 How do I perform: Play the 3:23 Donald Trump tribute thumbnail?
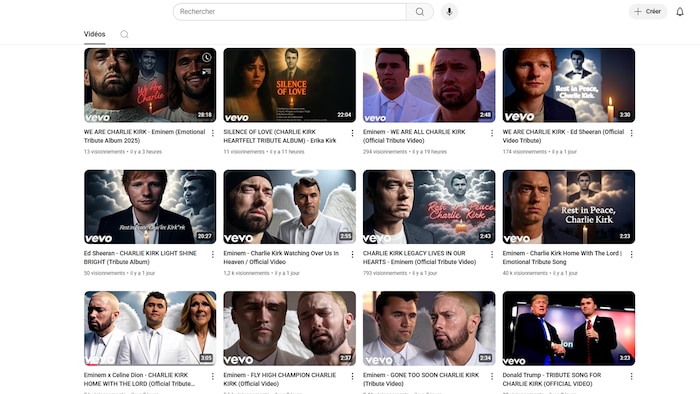point(569,328)
